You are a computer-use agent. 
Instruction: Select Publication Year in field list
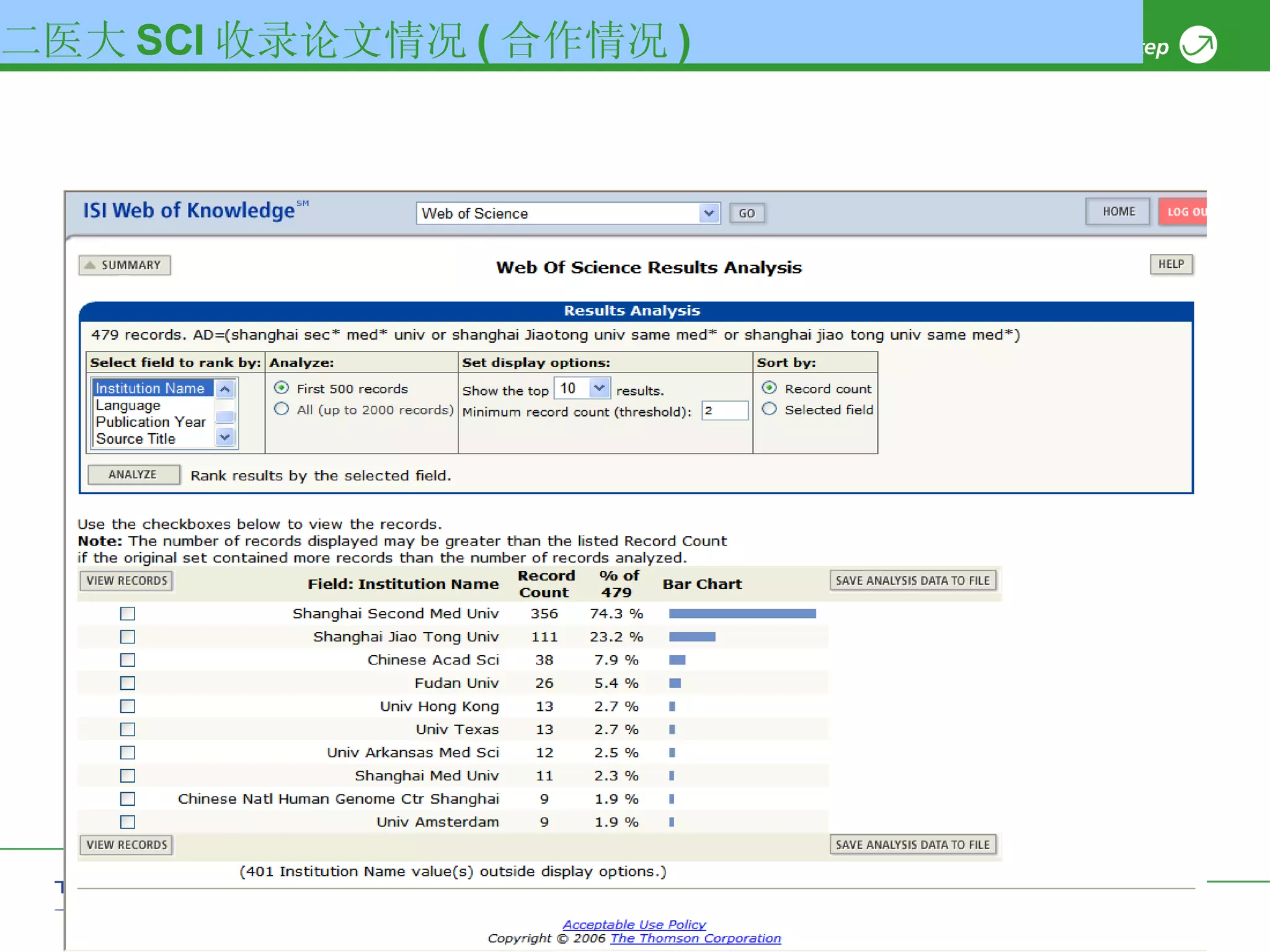coord(151,422)
